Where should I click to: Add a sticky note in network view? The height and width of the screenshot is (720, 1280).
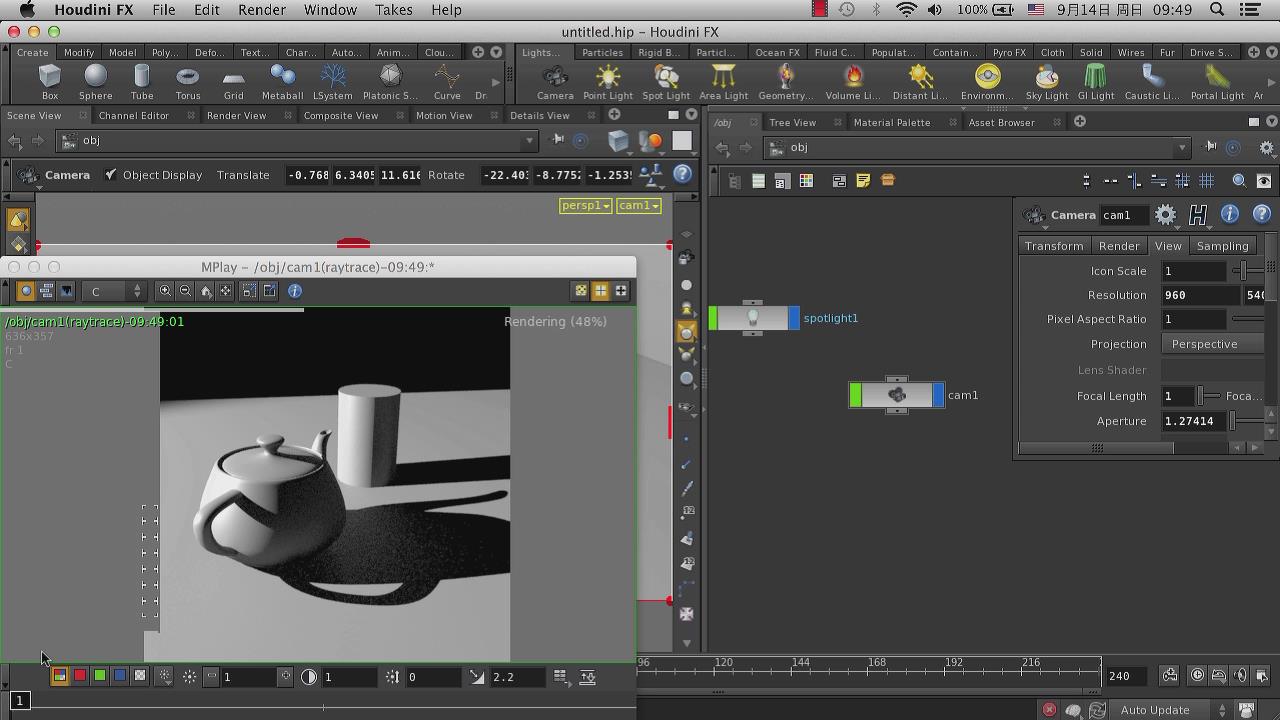(x=863, y=181)
